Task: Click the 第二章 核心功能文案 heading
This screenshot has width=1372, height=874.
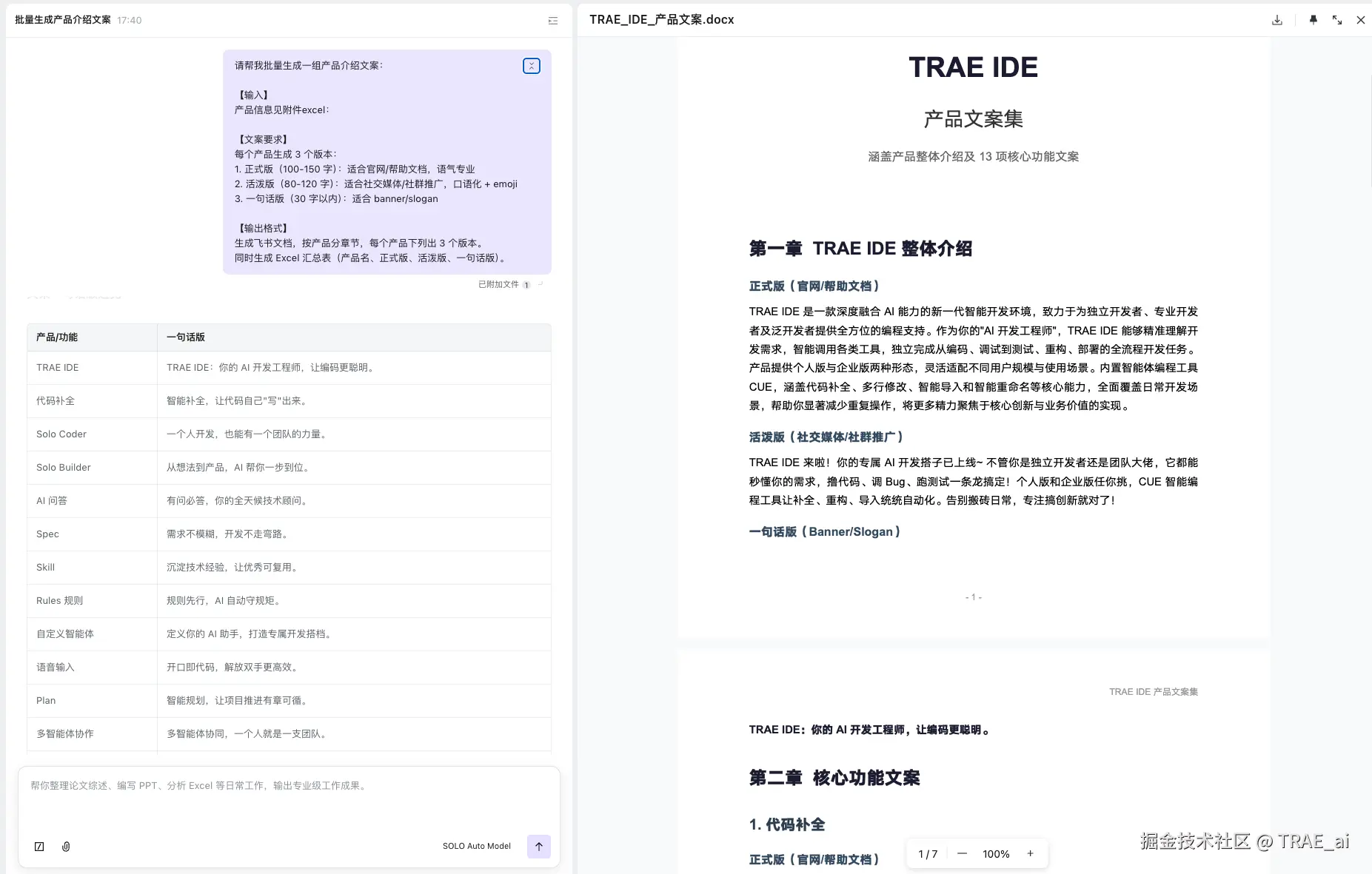Action: point(834,778)
